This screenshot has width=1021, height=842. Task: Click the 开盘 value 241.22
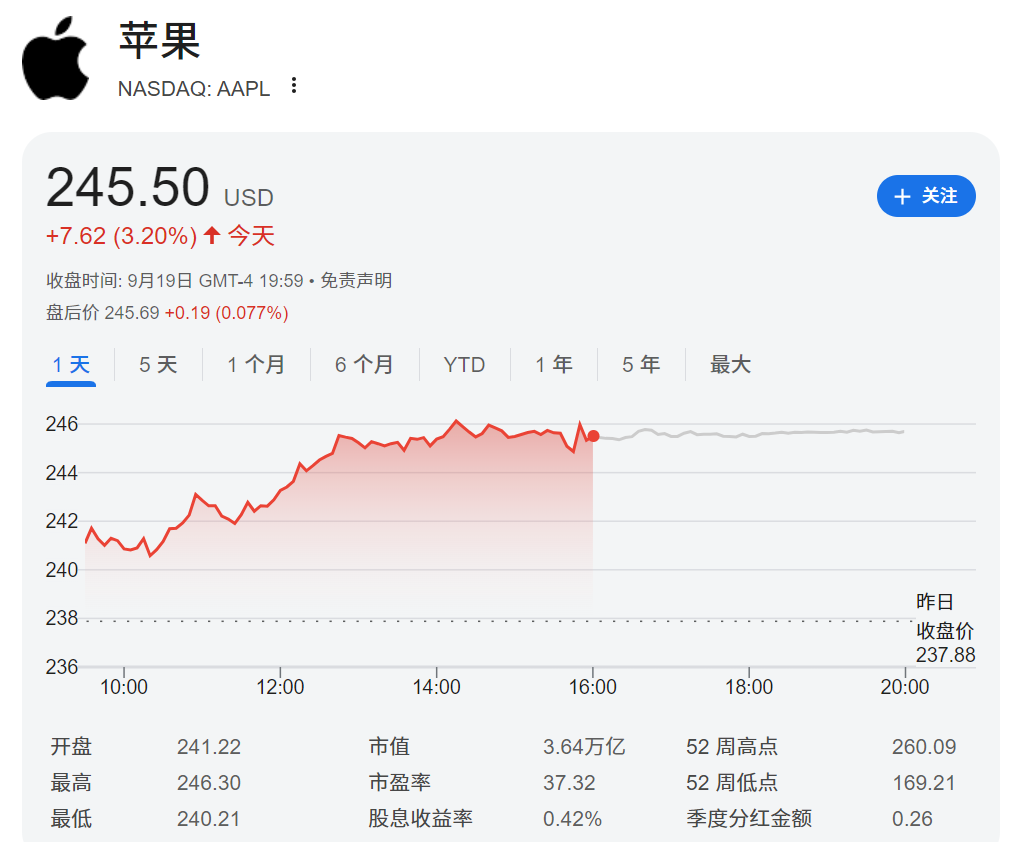(209, 746)
